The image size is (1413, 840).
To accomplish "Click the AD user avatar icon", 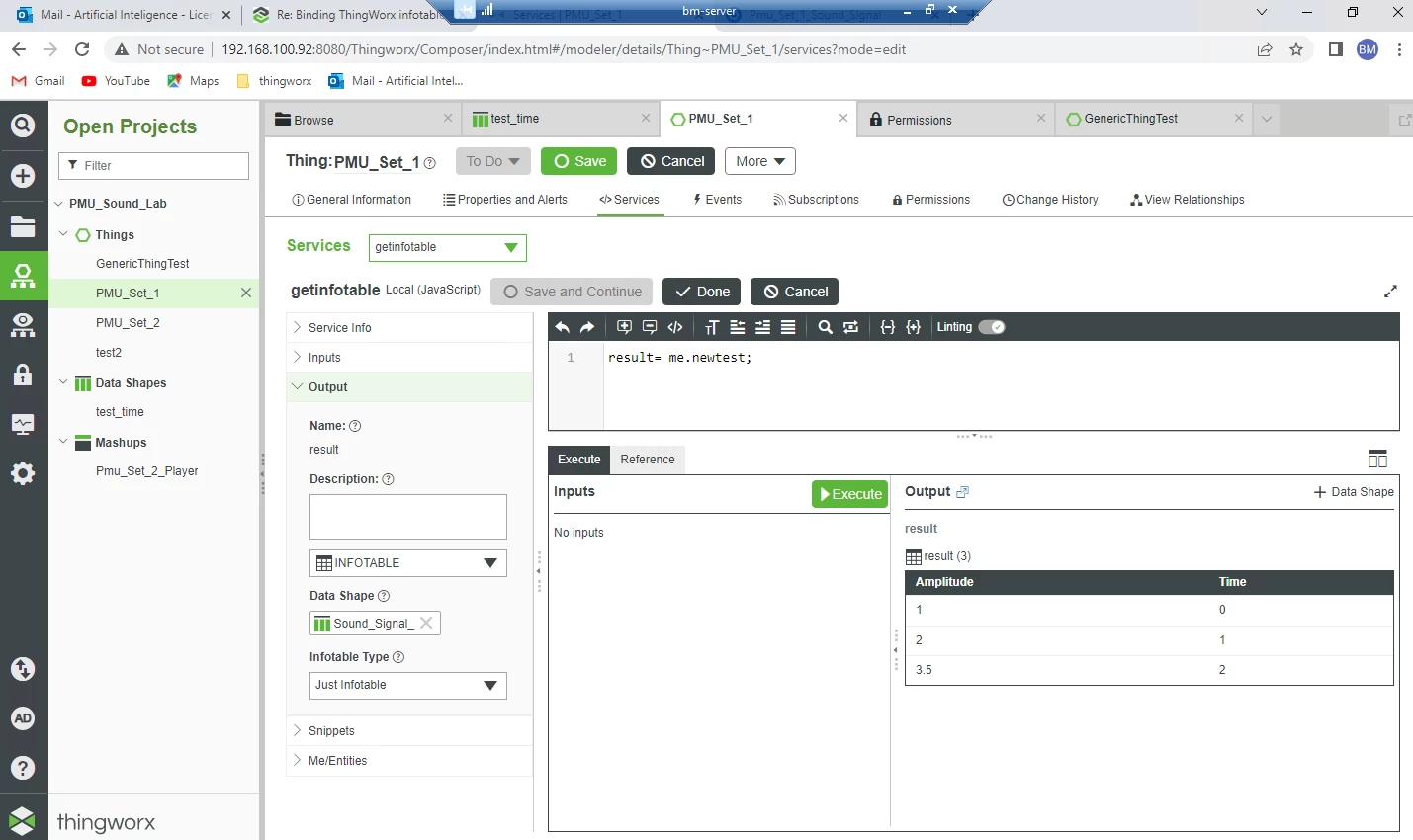I will coord(23,718).
